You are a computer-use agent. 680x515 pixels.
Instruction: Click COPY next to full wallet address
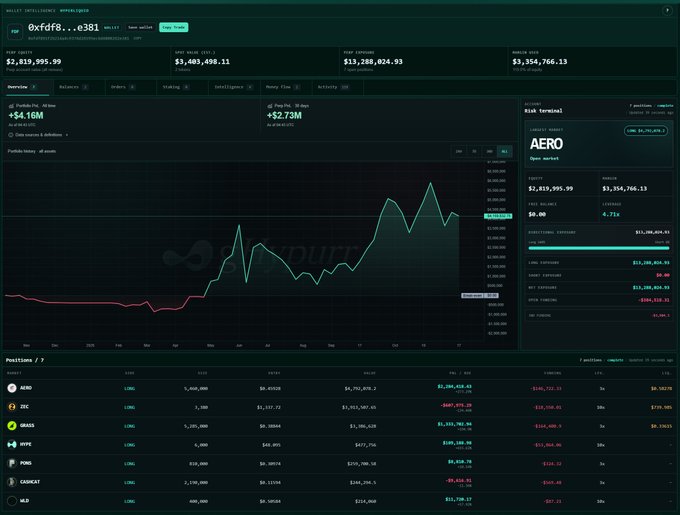tap(137, 39)
